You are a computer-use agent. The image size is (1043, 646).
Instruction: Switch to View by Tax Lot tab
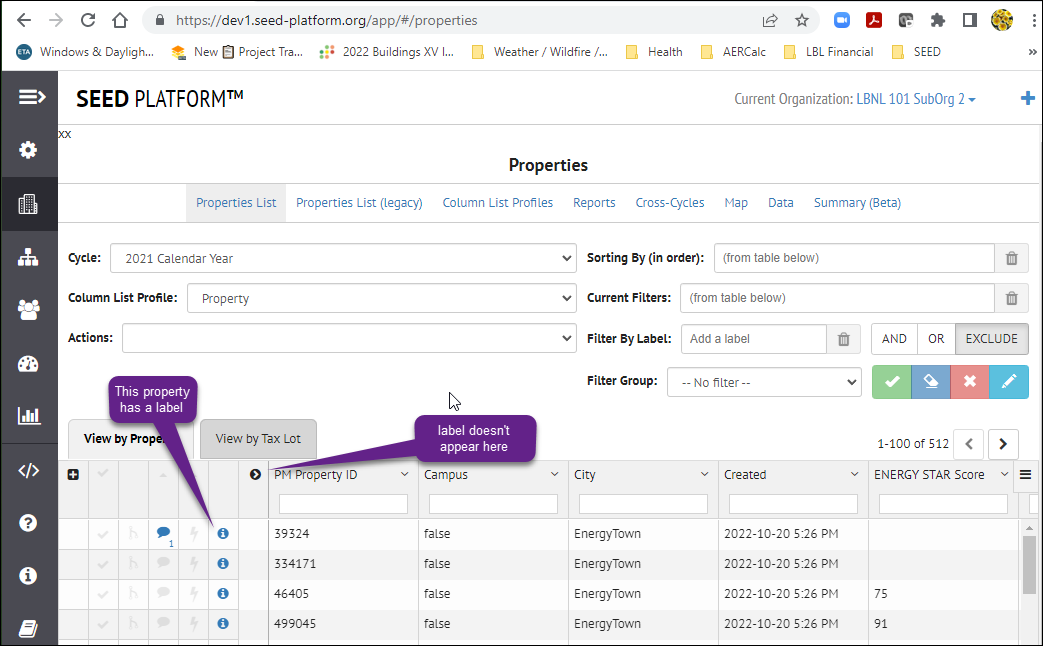[x=258, y=438]
